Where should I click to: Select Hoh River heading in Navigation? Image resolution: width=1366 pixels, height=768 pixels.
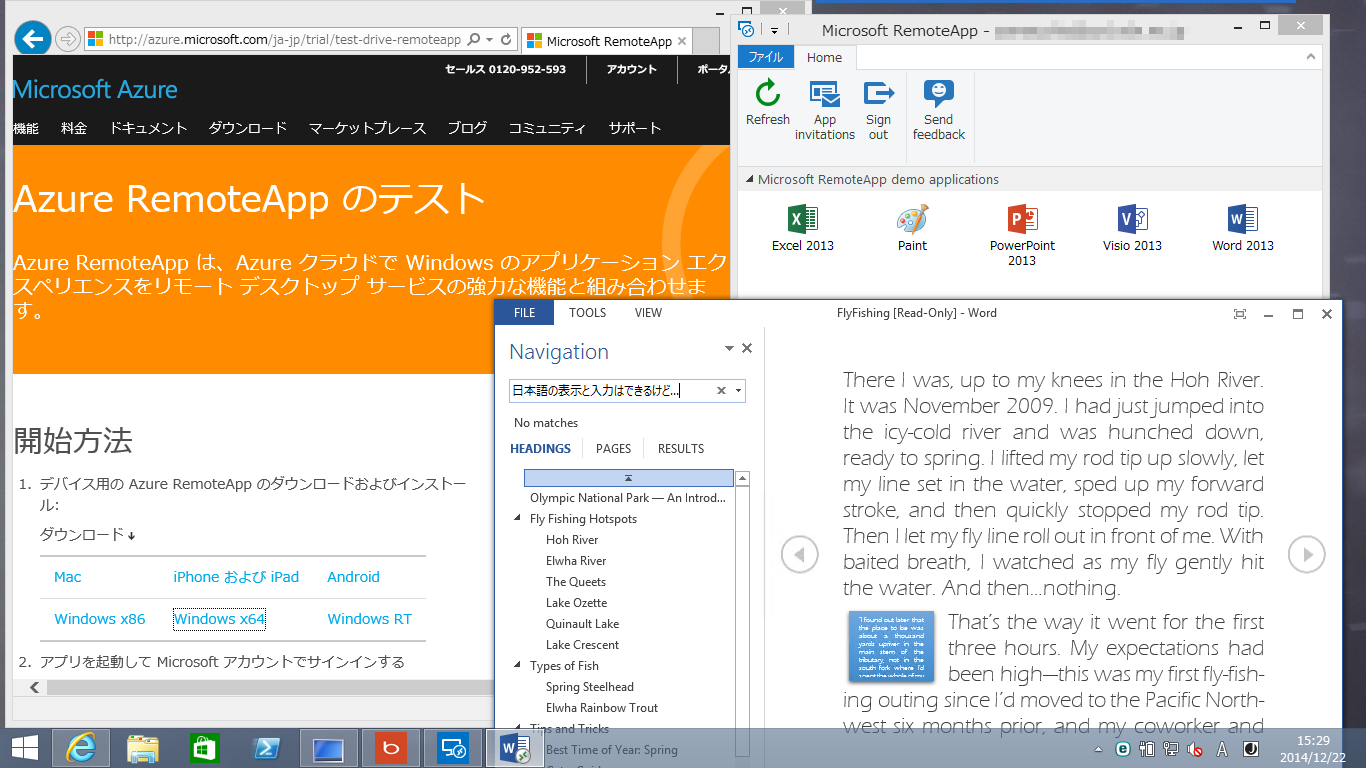tap(572, 540)
